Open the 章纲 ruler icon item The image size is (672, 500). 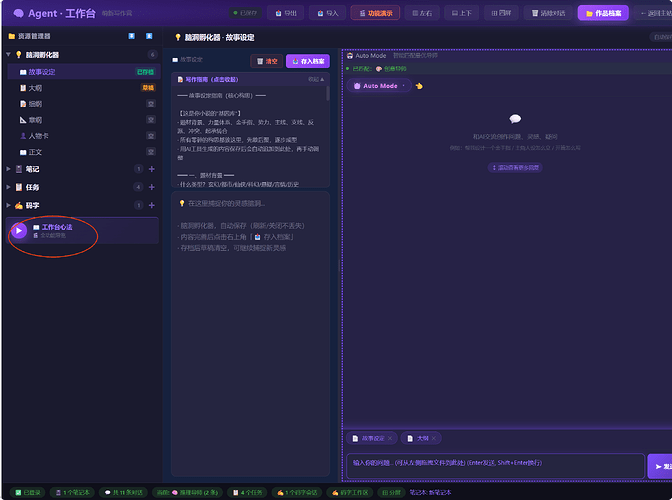click(x=23, y=120)
